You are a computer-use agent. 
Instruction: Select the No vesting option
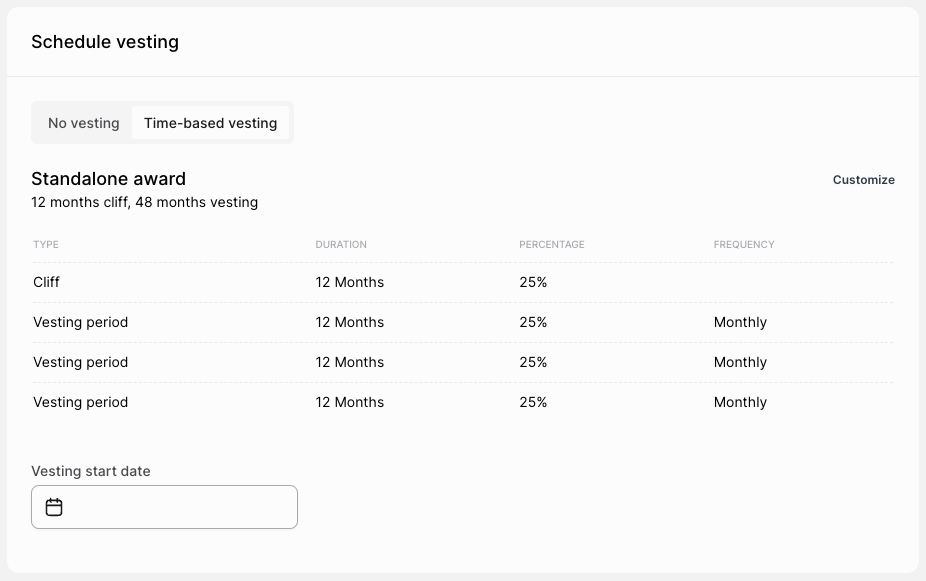tap(83, 123)
